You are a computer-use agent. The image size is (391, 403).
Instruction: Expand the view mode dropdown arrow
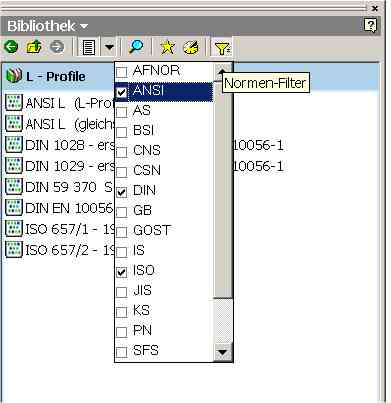tap(109, 47)
